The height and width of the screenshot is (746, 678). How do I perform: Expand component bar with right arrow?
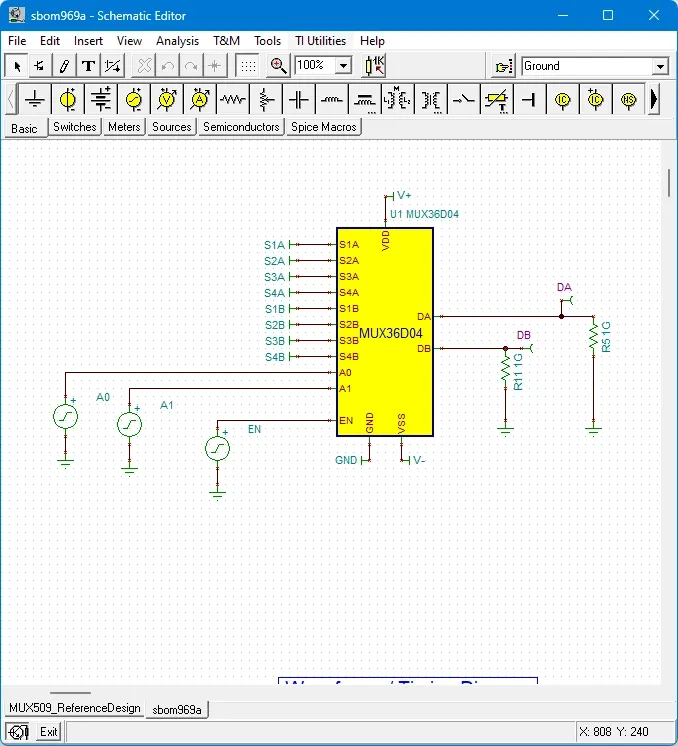tap(654, 99)
